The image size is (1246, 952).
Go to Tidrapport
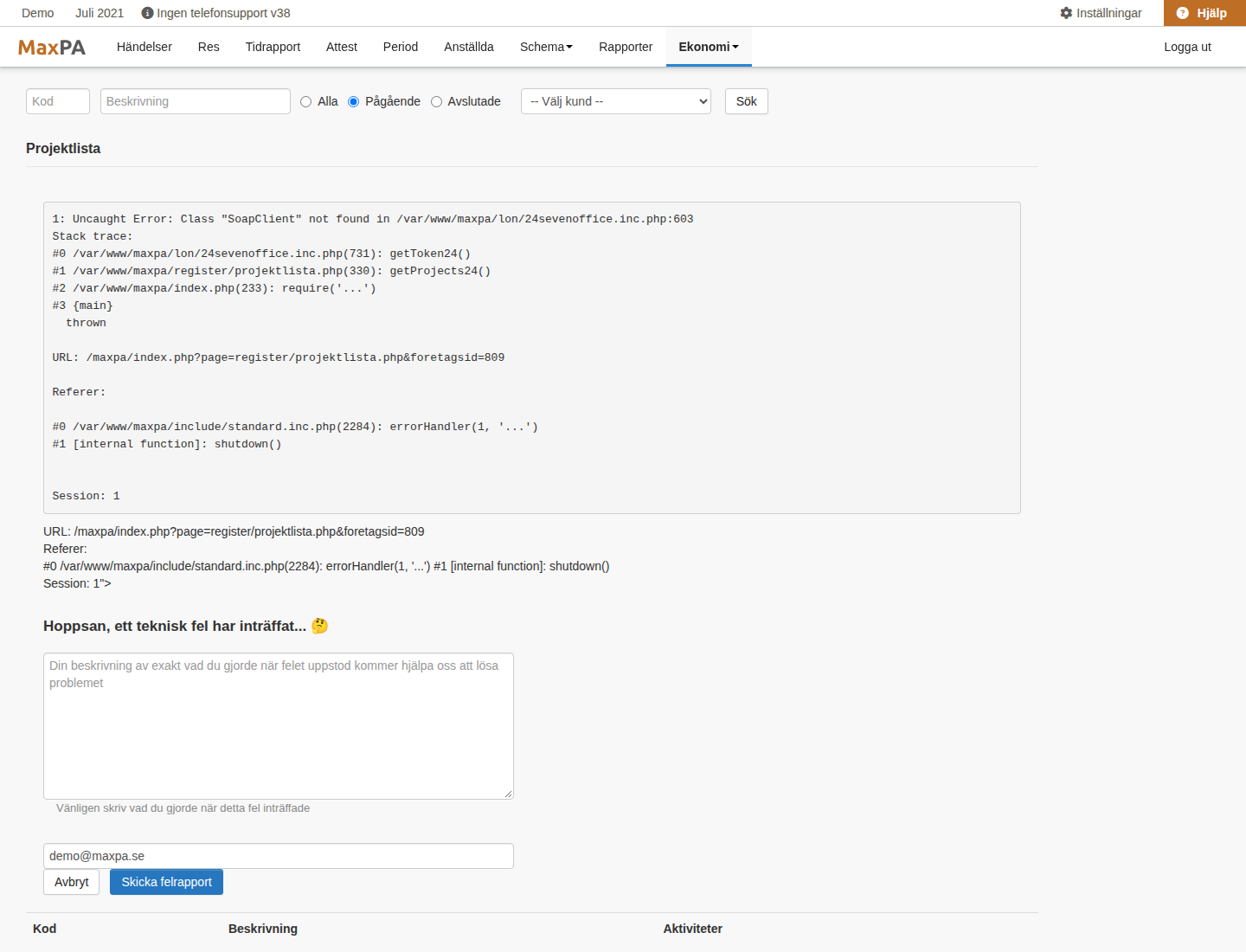coord(273,47)
